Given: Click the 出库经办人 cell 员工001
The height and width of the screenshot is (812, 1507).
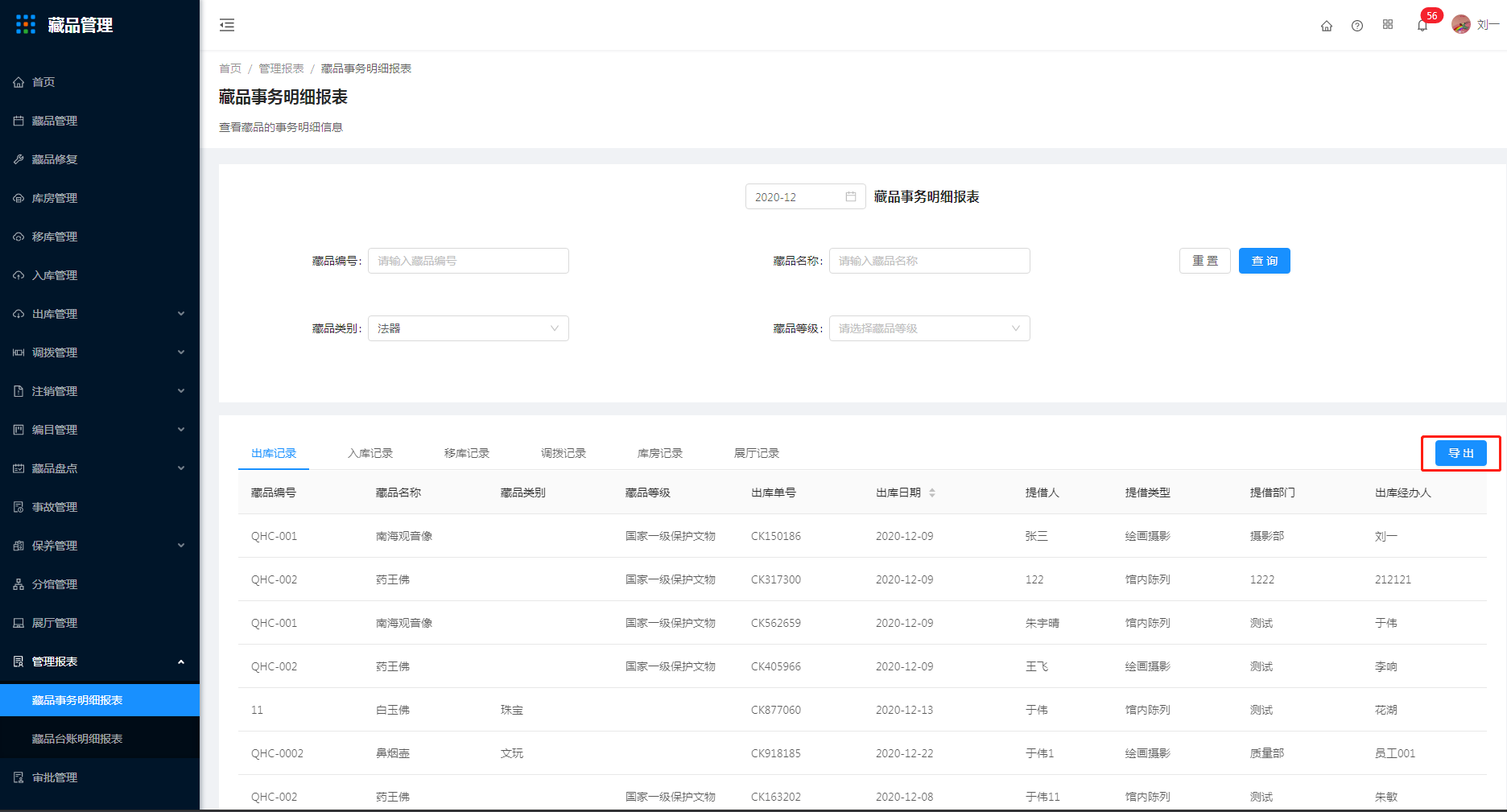Looking at the screenshot, I should coord(1395,753).
